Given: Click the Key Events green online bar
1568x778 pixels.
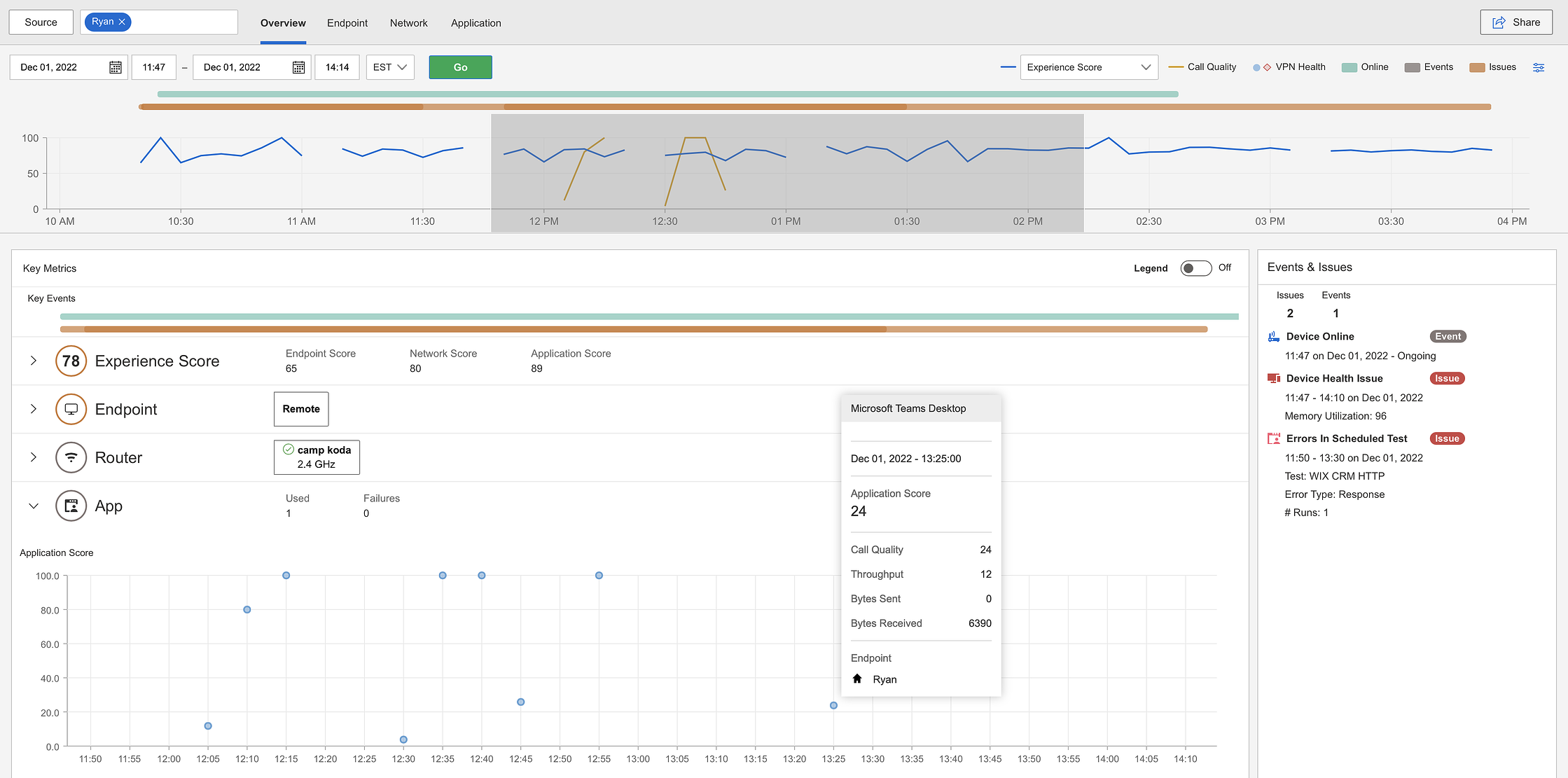Looking at the screenshot, I should 649,317.
